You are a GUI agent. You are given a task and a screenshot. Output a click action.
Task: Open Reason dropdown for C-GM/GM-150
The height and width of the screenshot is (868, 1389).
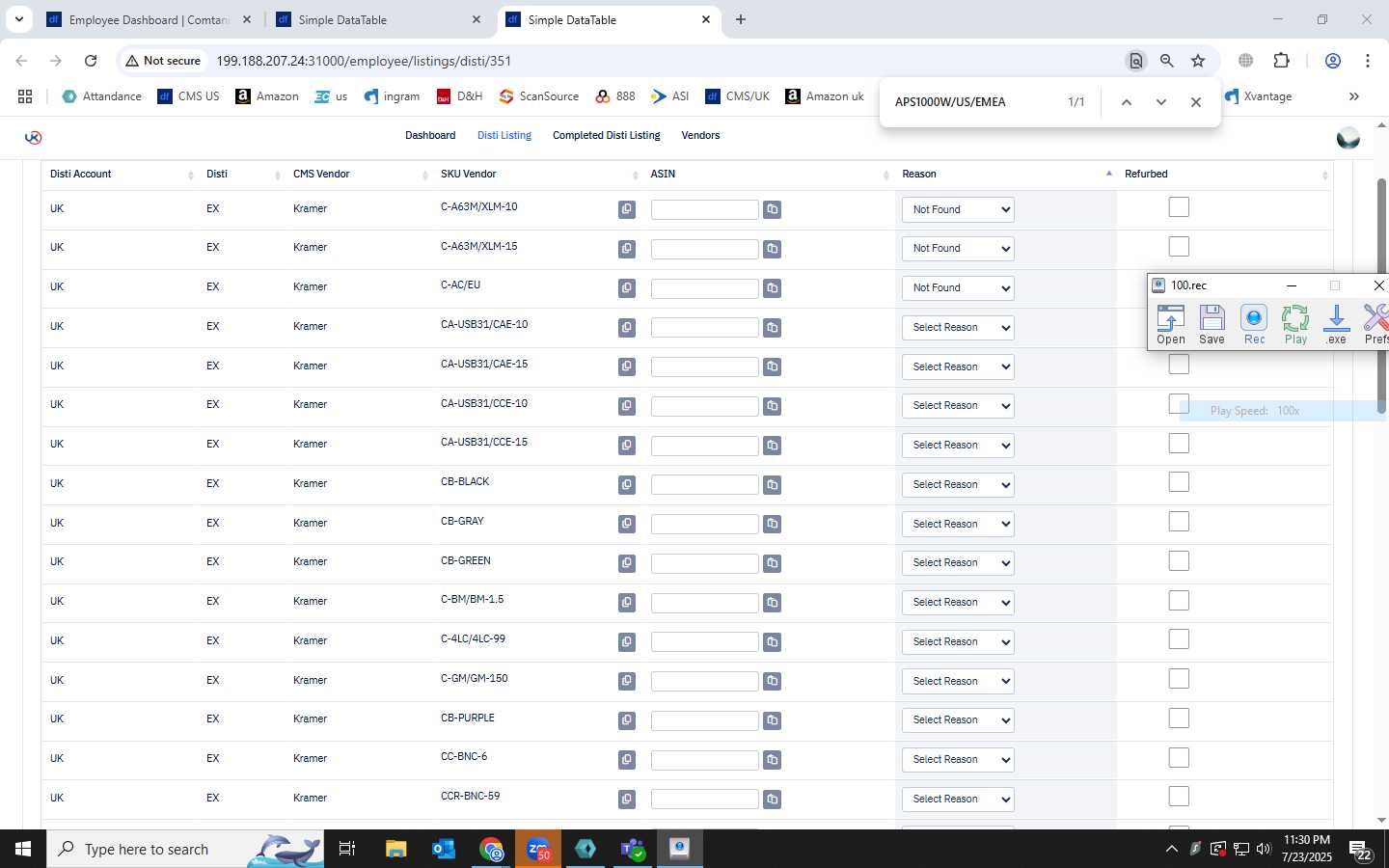[958, 681]
